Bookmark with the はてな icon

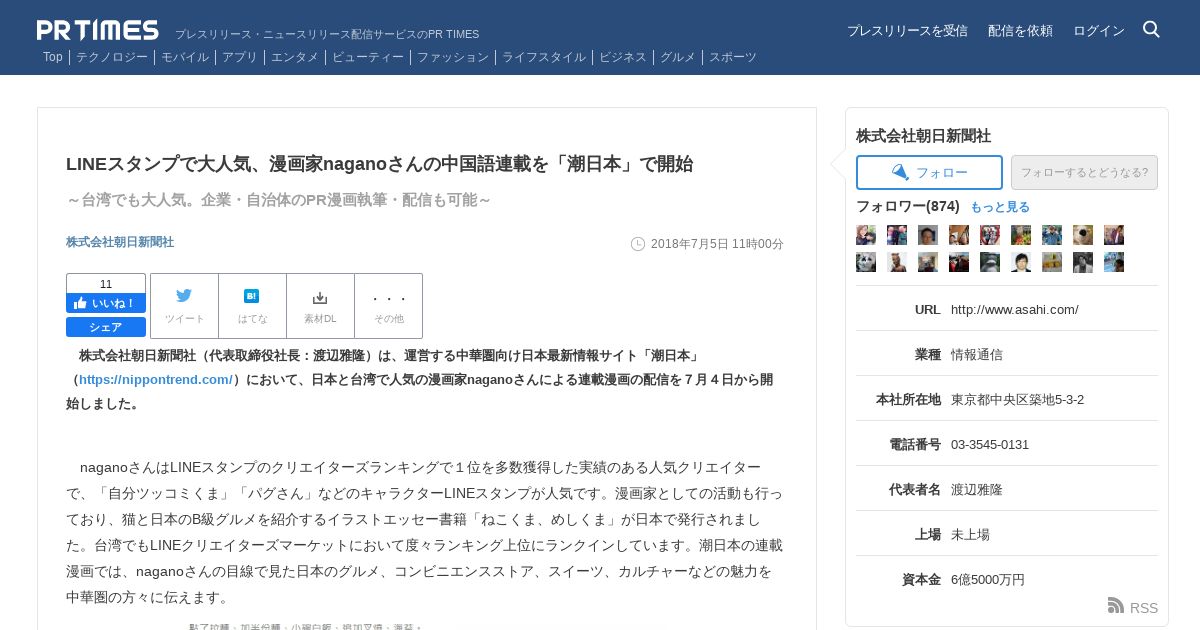pyautogui.click(x=252, y=306)
